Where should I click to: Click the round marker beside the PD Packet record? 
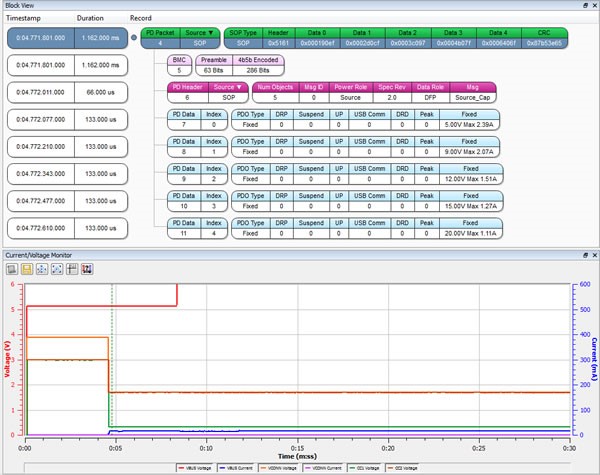[134, 38]
